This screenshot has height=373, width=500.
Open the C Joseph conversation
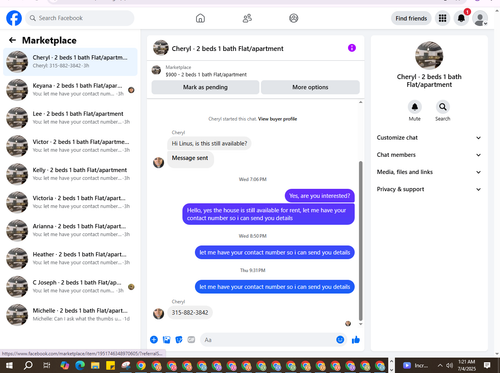[70, 286]
